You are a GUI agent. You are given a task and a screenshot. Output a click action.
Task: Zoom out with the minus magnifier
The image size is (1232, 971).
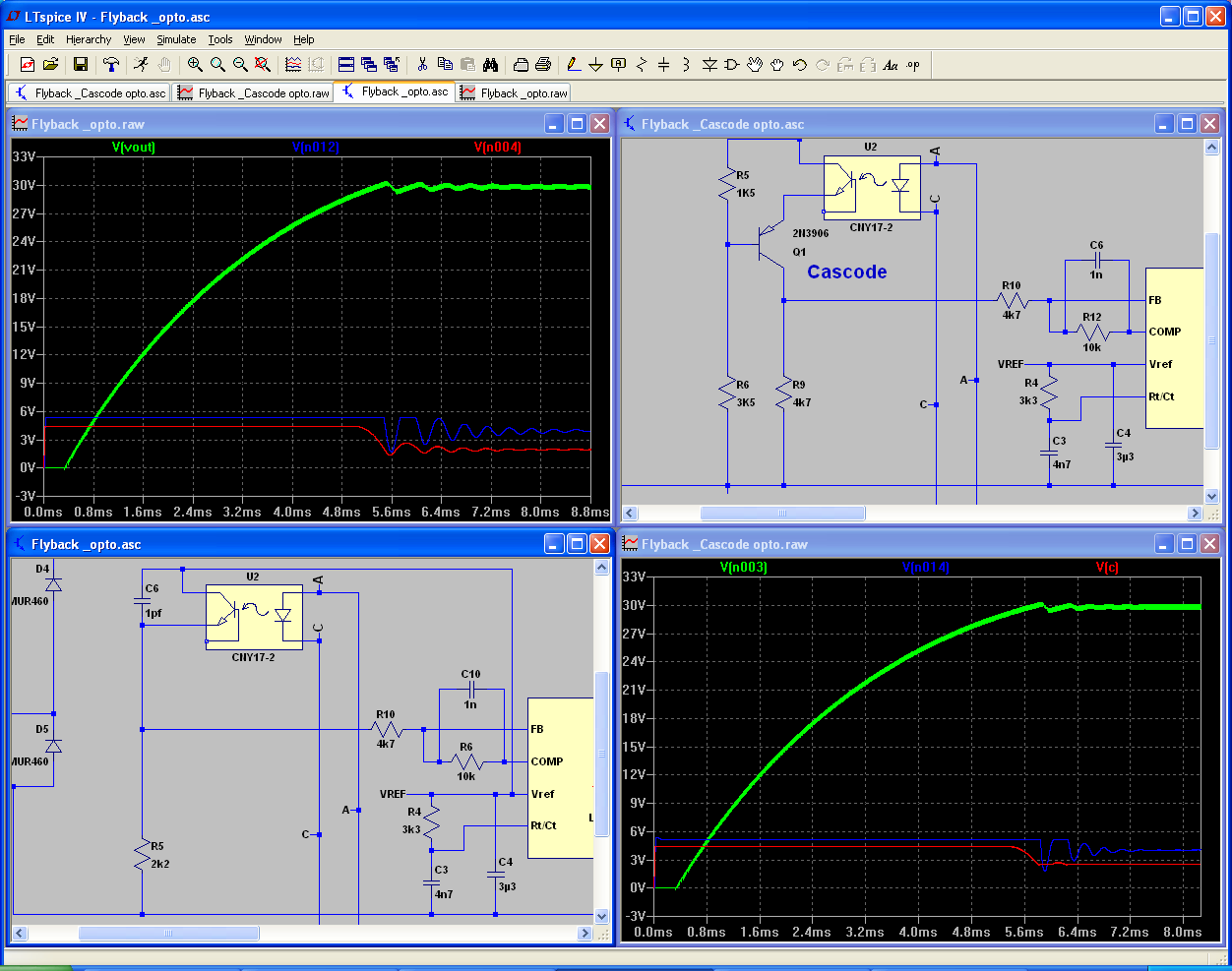[240, 65]
